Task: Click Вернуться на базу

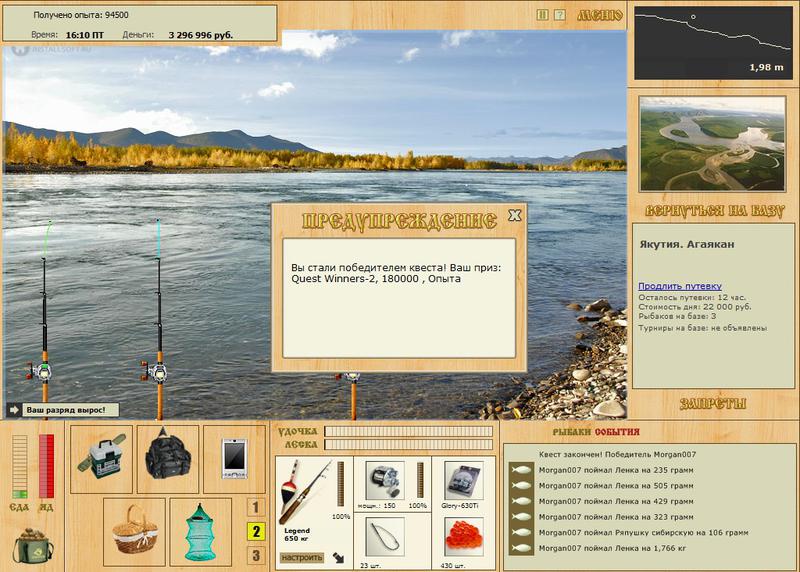Action: [714, 211]
